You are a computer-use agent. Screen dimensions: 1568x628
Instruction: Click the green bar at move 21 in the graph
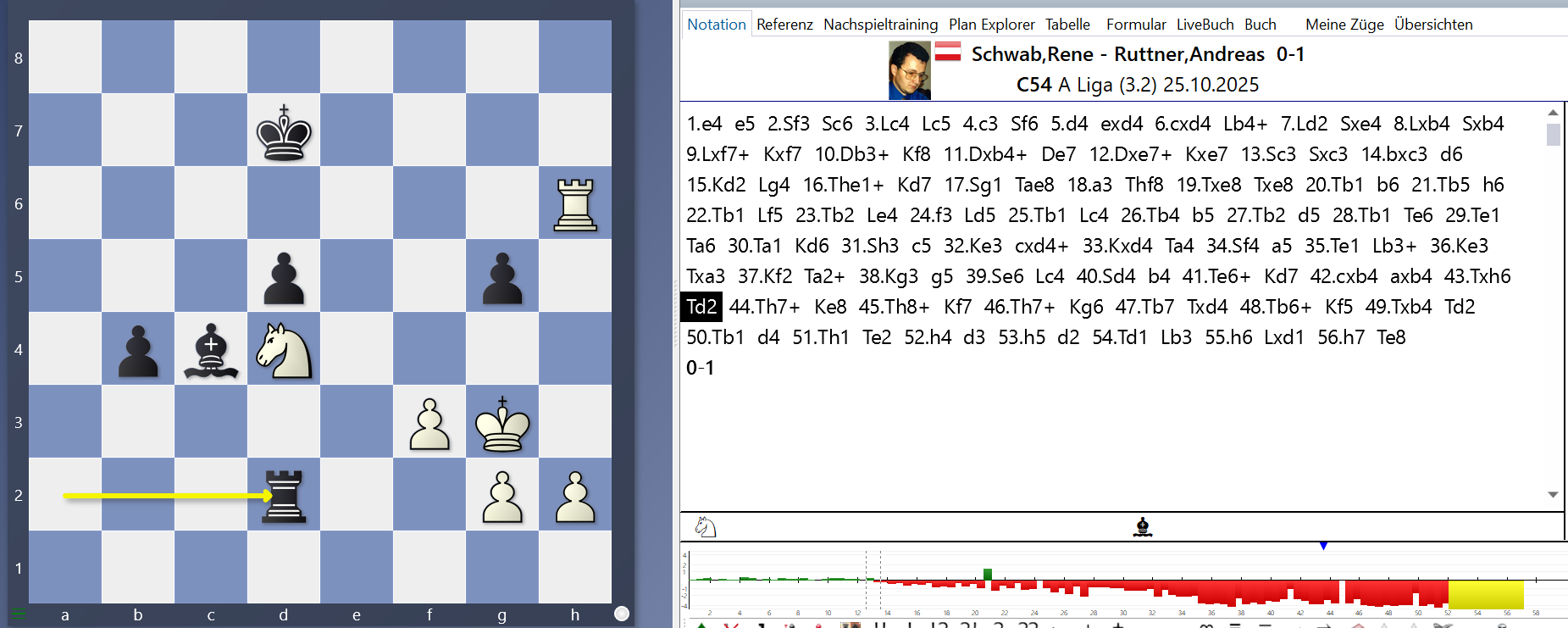[988, 575]
